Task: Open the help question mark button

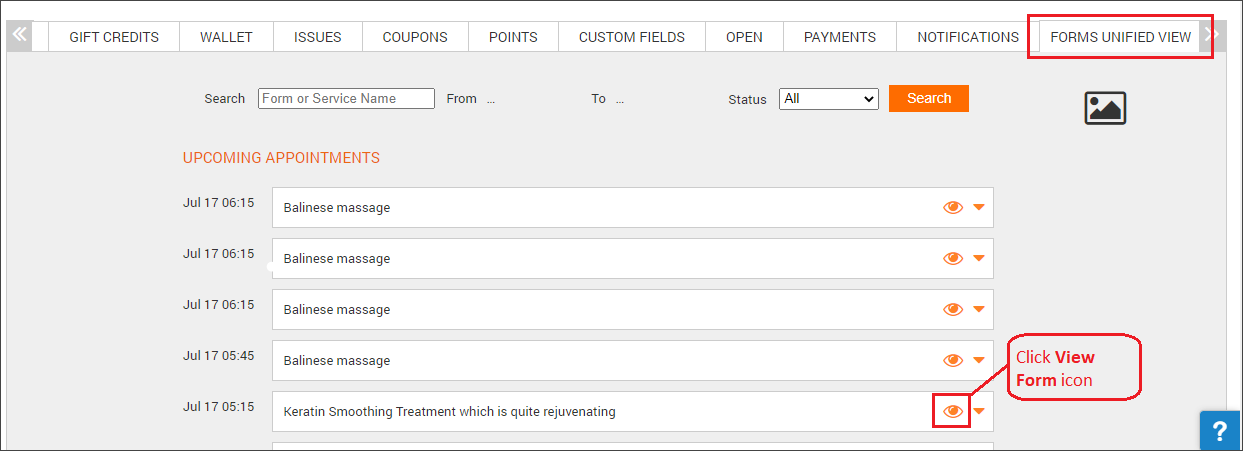Action: coord(1219,431)
